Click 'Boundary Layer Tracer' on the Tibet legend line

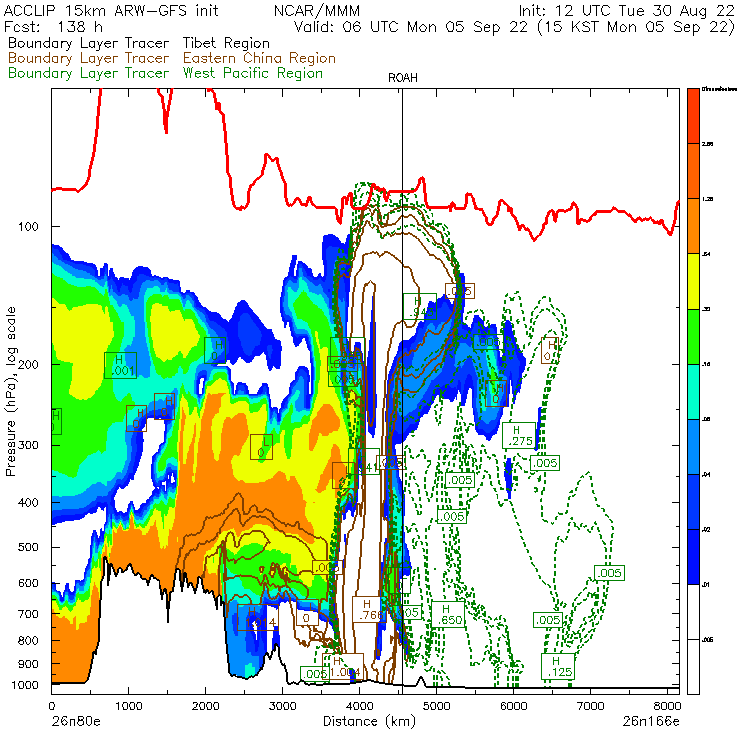pyautogui.click(x=89, y=43)
